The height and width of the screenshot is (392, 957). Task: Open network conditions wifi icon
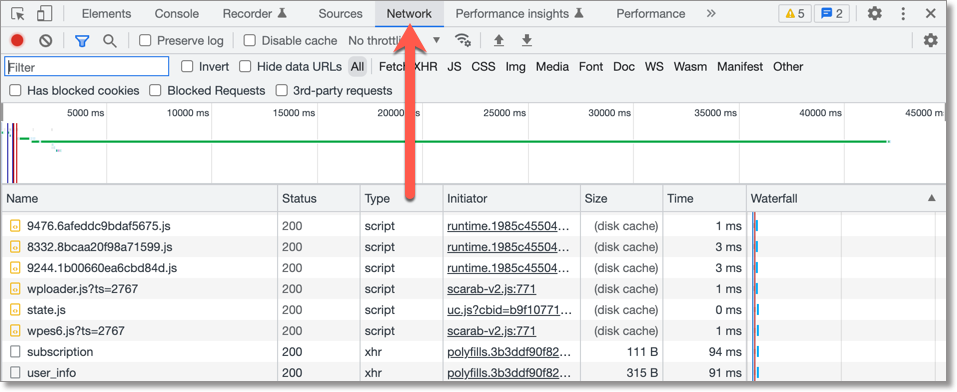[x=463, y=41]
